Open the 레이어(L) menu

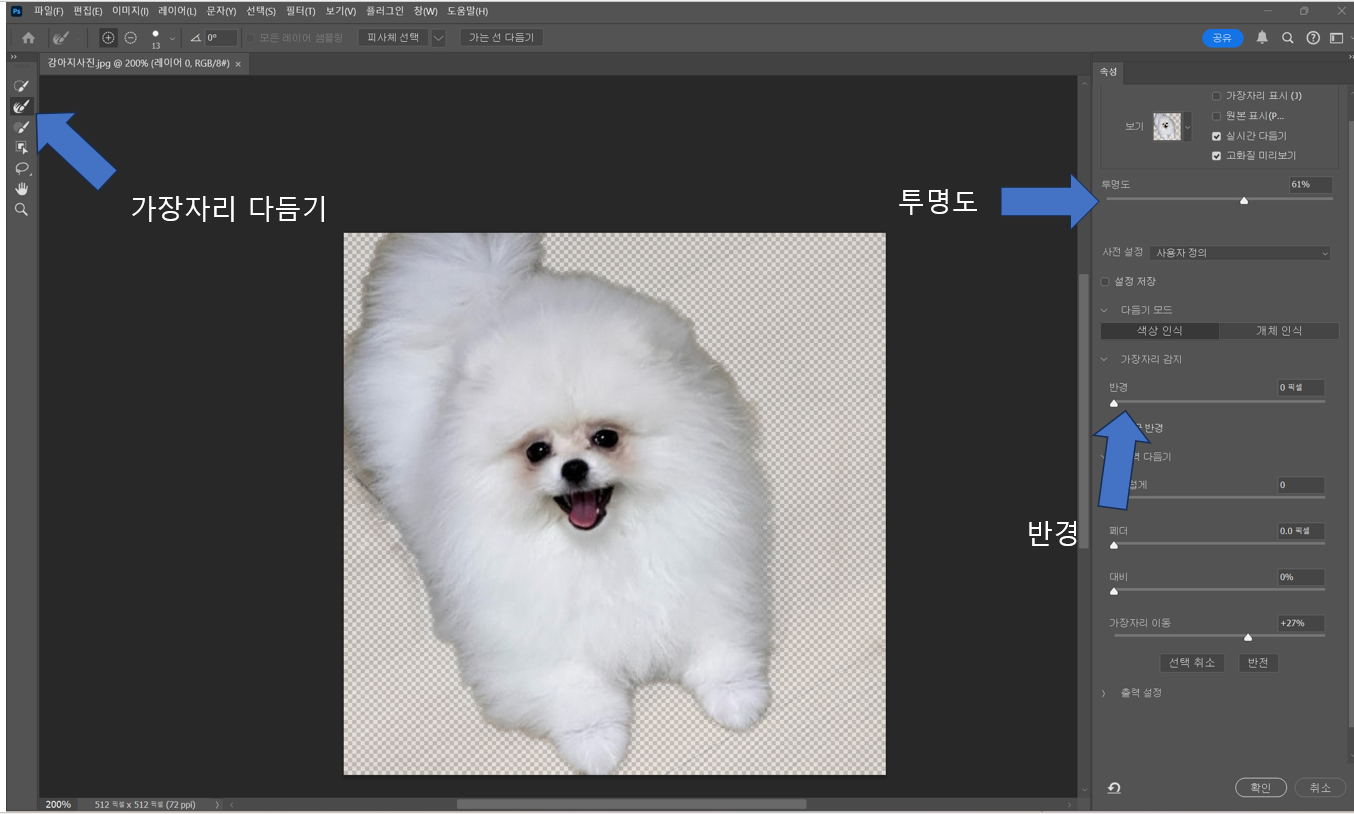177,11
